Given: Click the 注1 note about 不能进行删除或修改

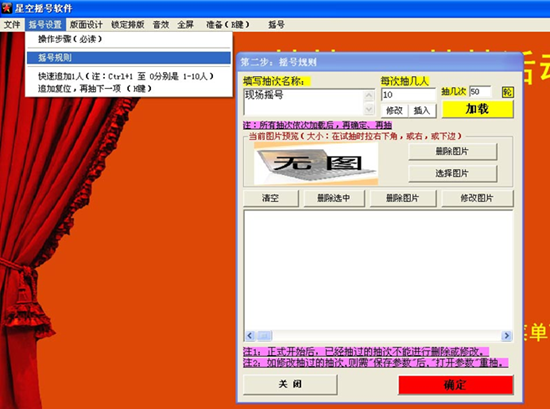Looking at the screenshot, I should click(x=365, y=352).
